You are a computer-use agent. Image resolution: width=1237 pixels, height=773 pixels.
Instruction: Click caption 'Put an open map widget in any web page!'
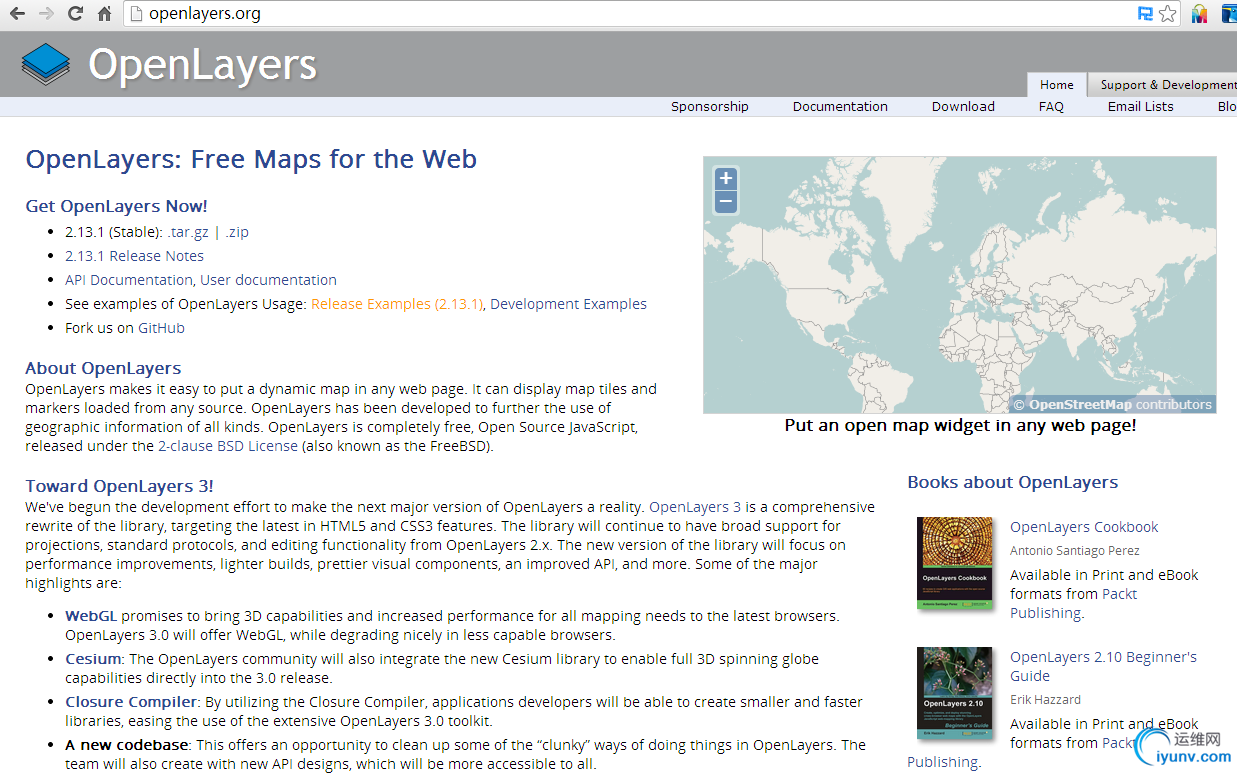tap(960, 425)
